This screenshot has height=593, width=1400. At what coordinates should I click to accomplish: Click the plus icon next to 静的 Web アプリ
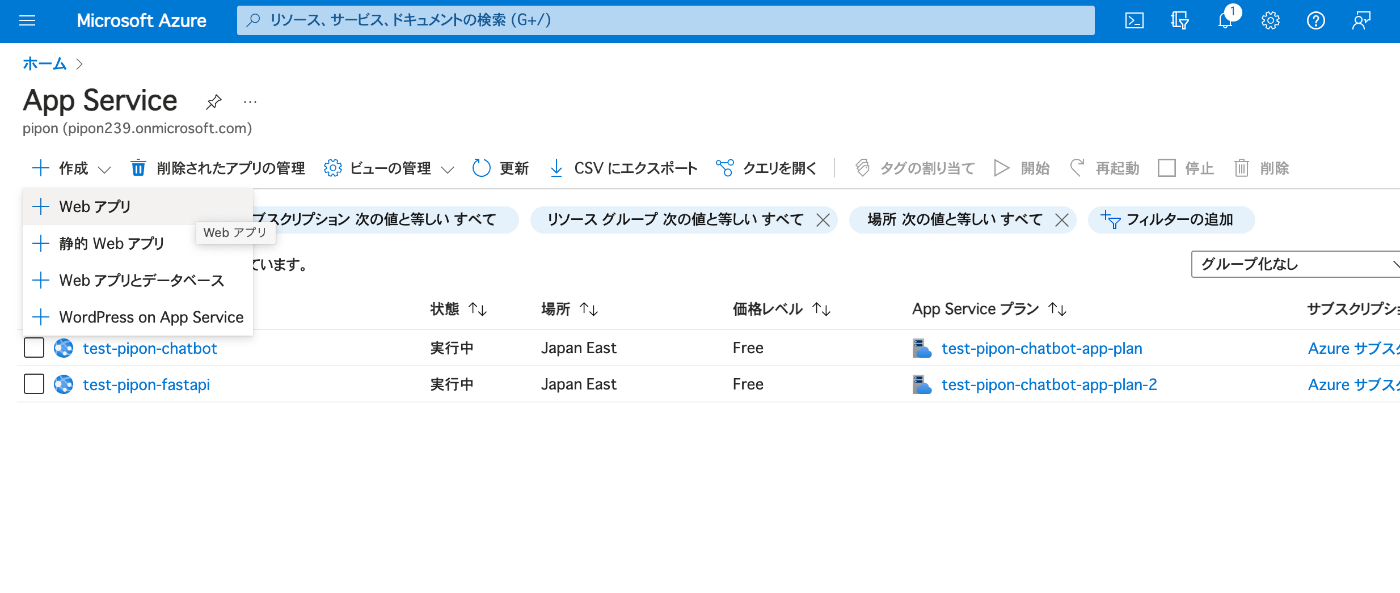pyautogui.click(x=40, y=243)
